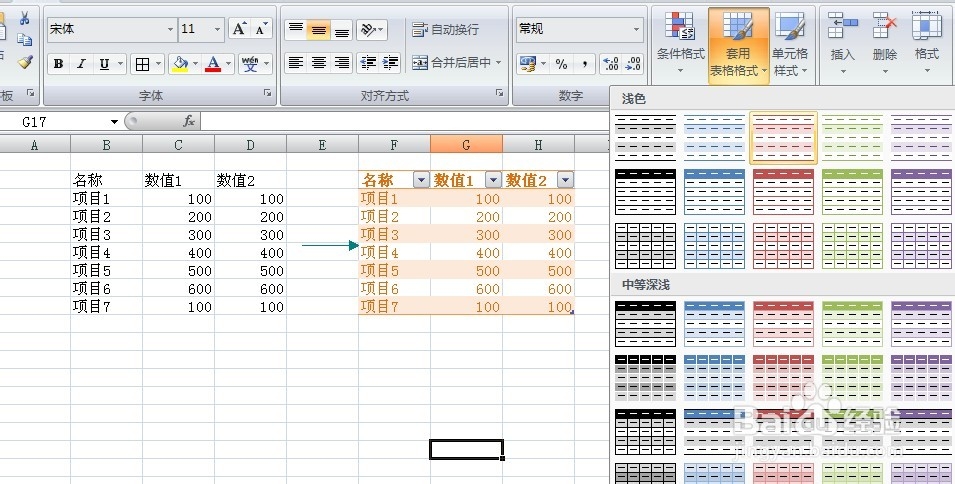Choose blue header medium table style under 中等深浅
The height and width of the screenshot is (484, 955).
pos(714,324)
